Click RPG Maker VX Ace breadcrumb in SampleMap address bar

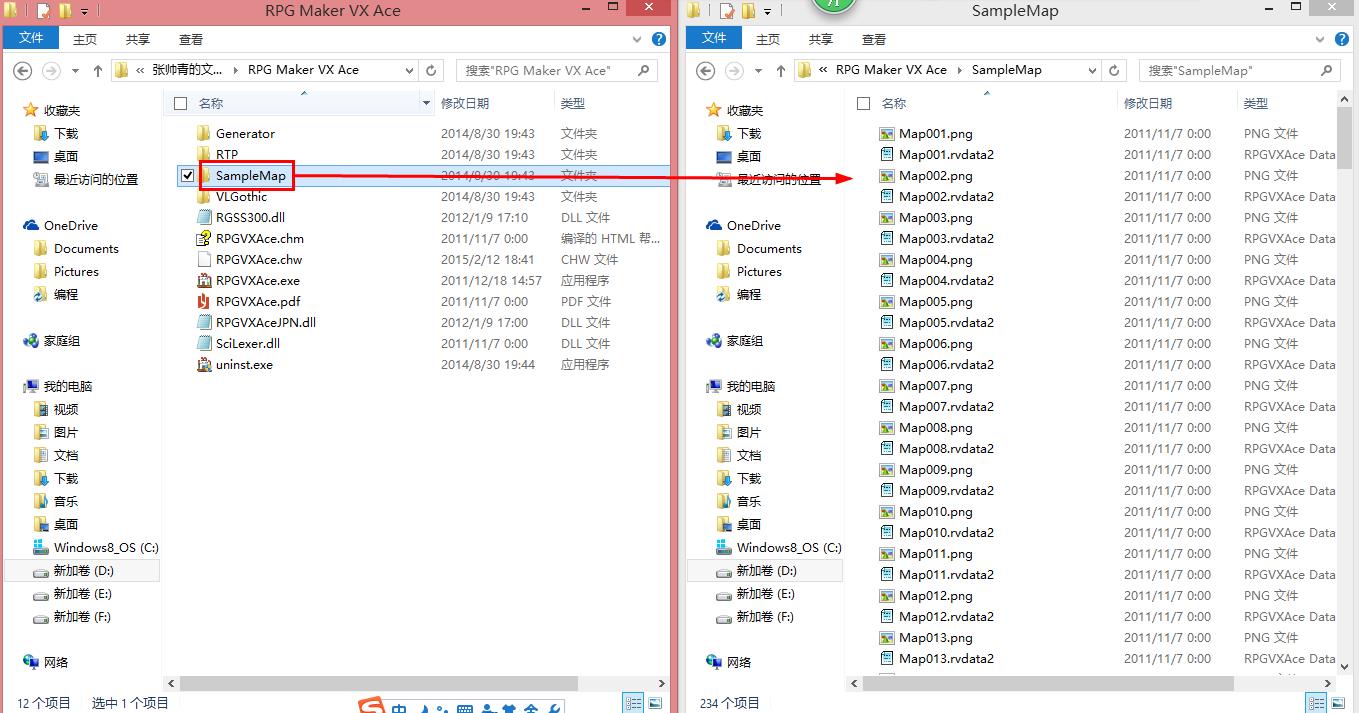click(891, 70)
